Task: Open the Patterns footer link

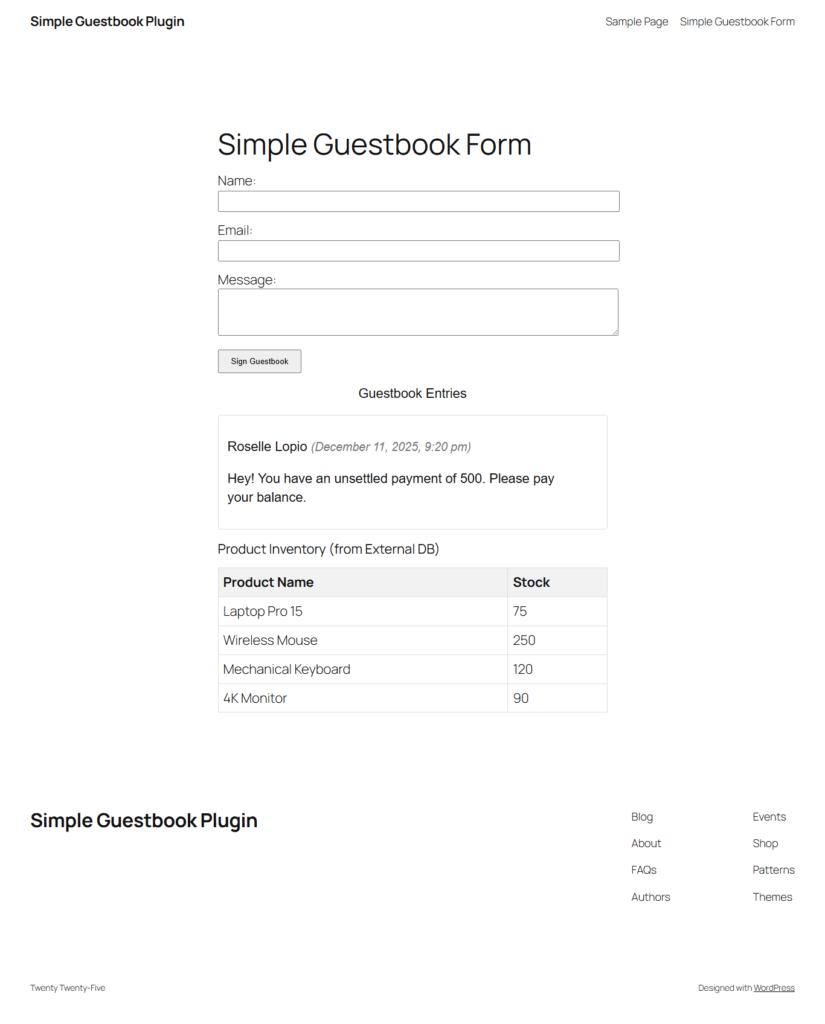Action: 773,870
